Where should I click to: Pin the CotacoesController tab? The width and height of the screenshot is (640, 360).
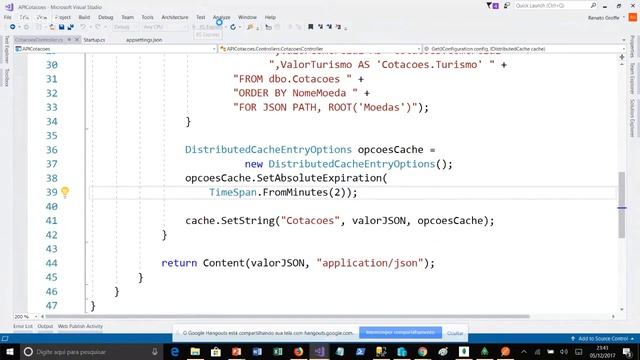coord(69,40)
